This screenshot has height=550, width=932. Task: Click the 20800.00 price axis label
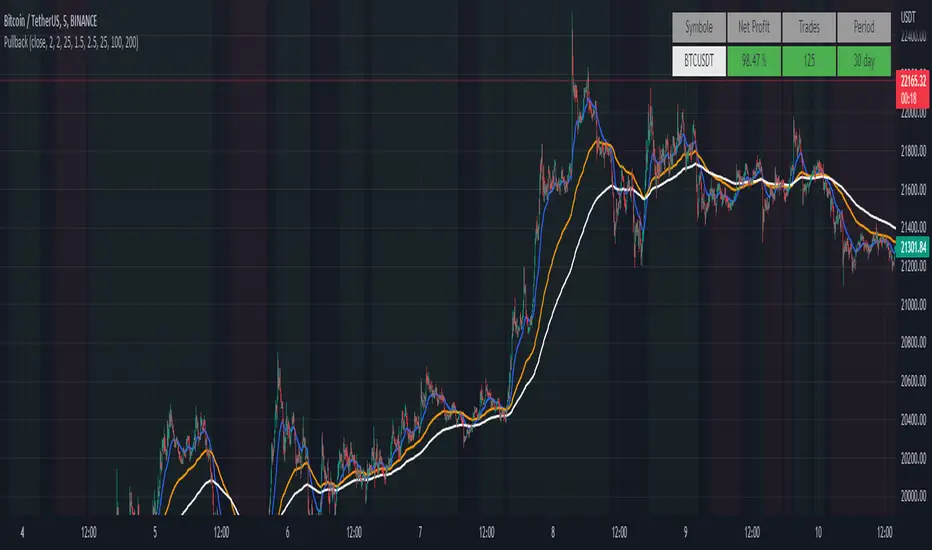(x=913, y=342)
